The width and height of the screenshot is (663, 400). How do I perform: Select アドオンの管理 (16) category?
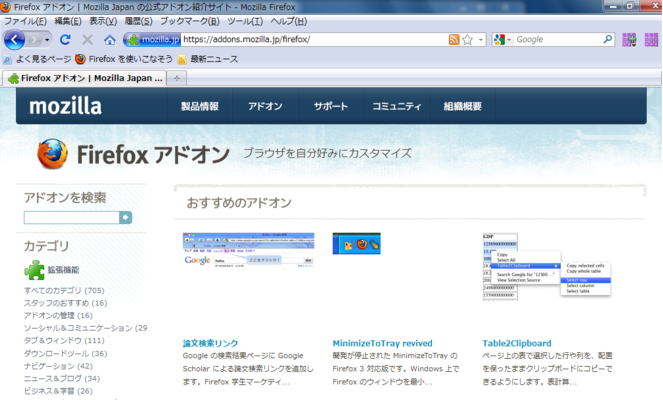coord(58,315)
